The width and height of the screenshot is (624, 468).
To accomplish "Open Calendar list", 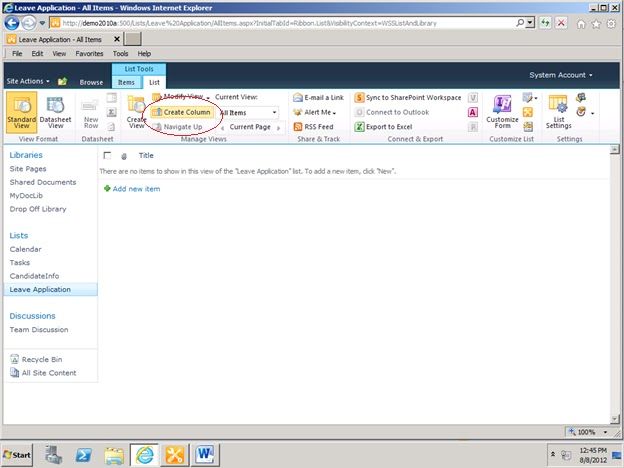I will point(25,249).
